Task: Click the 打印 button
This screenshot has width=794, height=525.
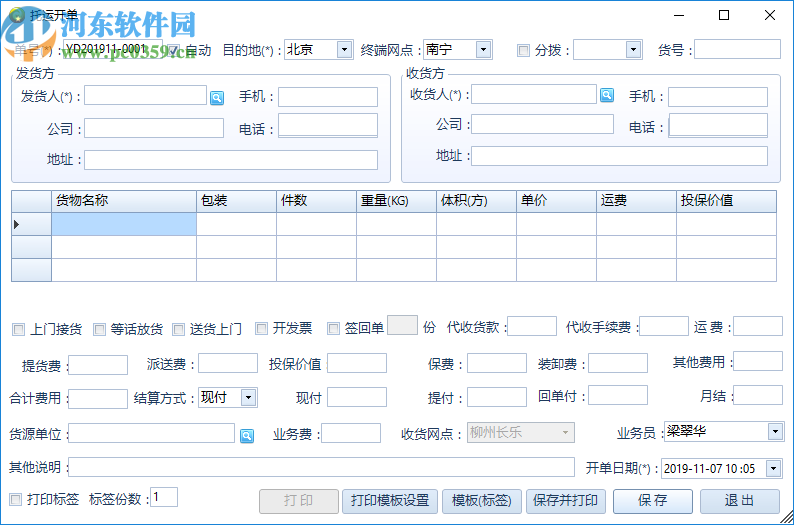Action: coord(299,501)
